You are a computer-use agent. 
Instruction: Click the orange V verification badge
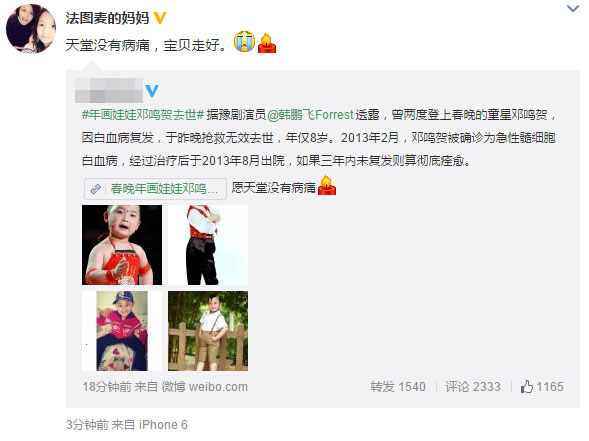[x=160, y=18]
